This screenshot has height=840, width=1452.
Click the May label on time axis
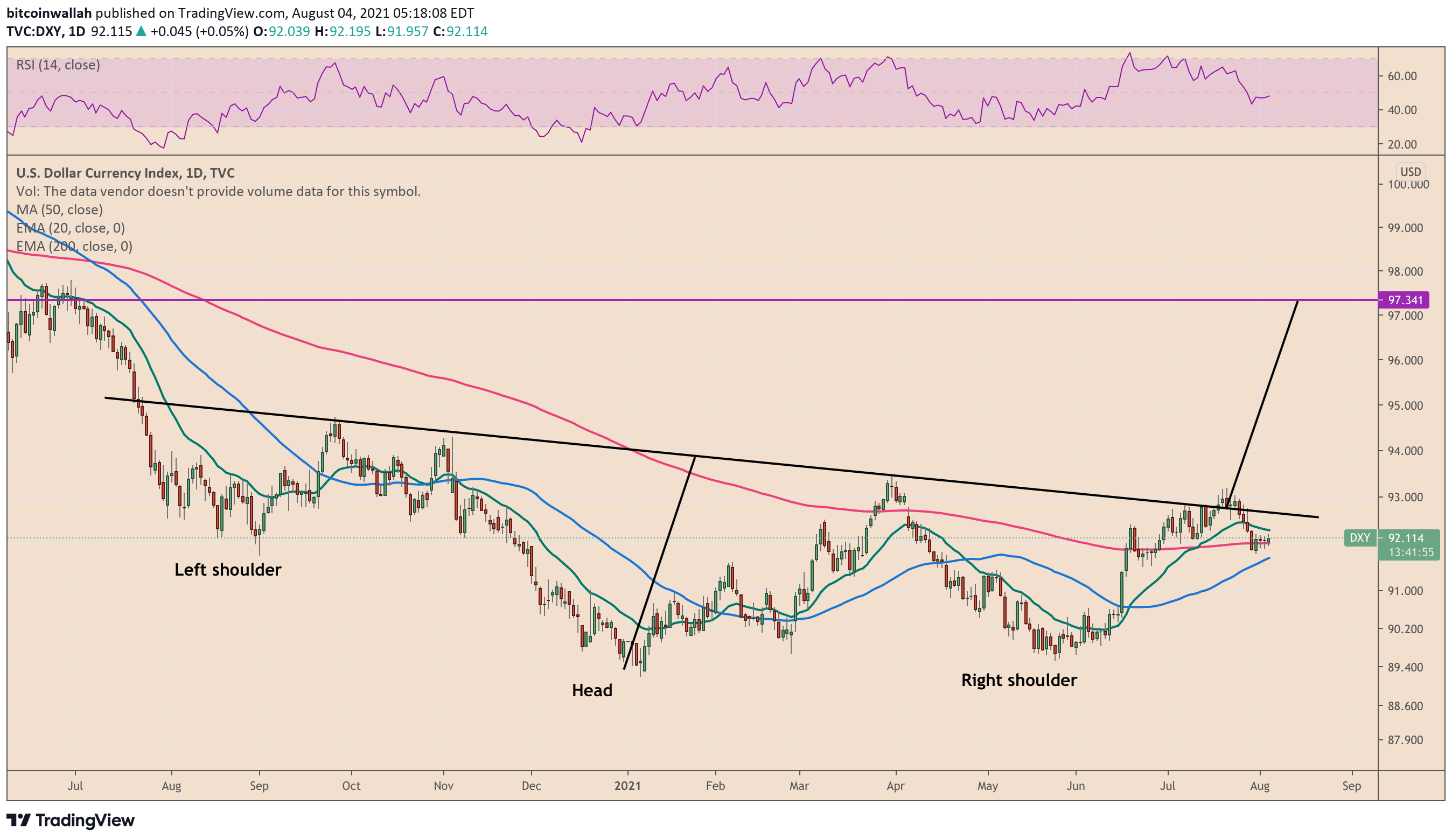(988, 786)
